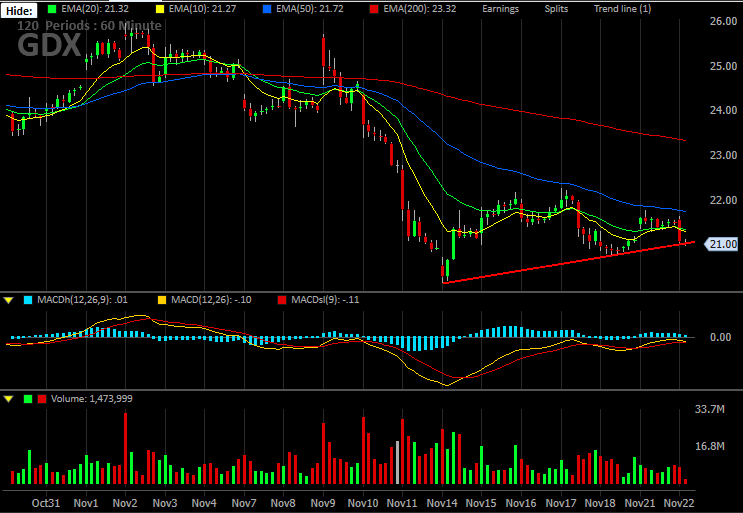The image size is (743, 513).
Task: Click the Nov17 date label
Action: (561, 503)
